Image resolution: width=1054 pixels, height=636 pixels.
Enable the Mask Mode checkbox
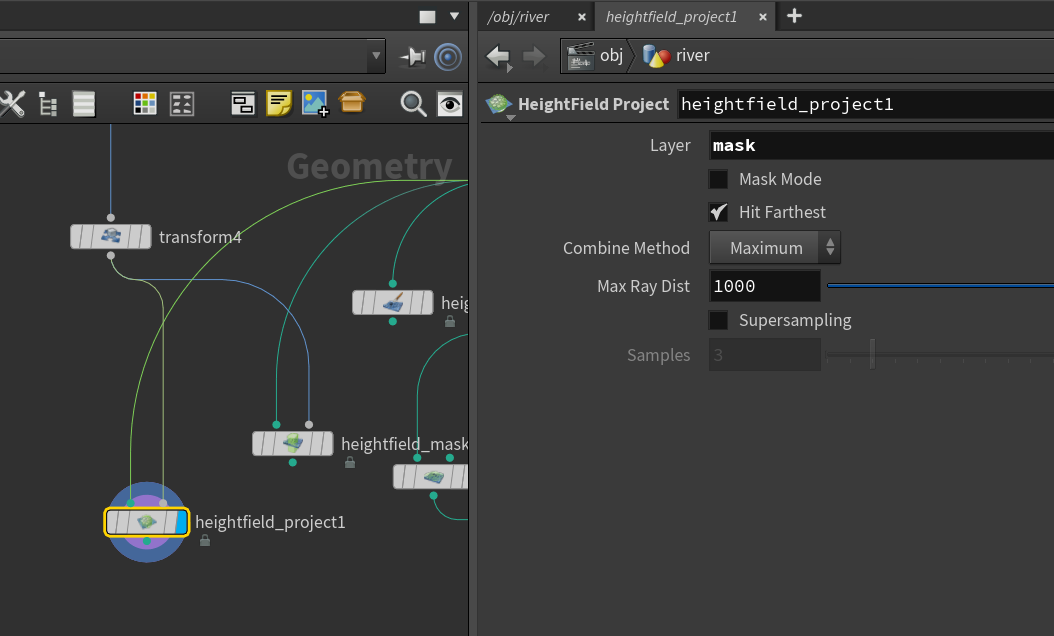pyautogui.click(x=719, y=180)
